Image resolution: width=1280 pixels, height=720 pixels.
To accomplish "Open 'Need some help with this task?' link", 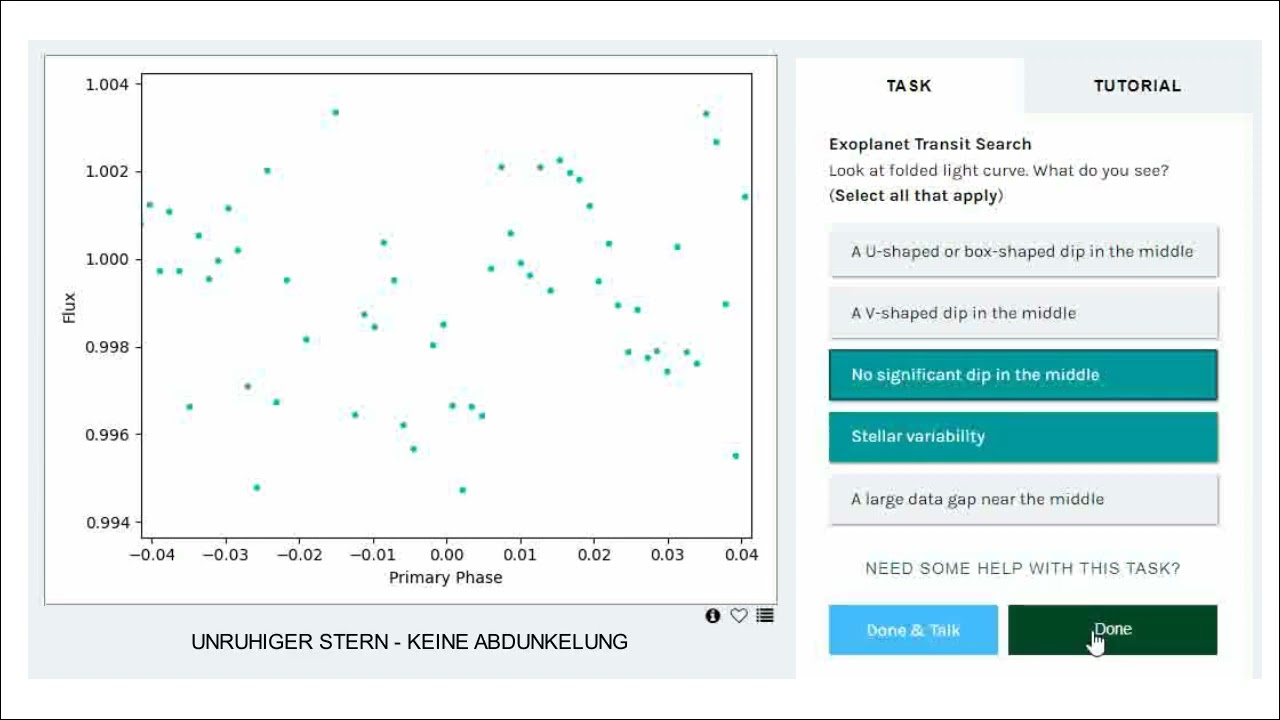I will (x=1022, y=569).
